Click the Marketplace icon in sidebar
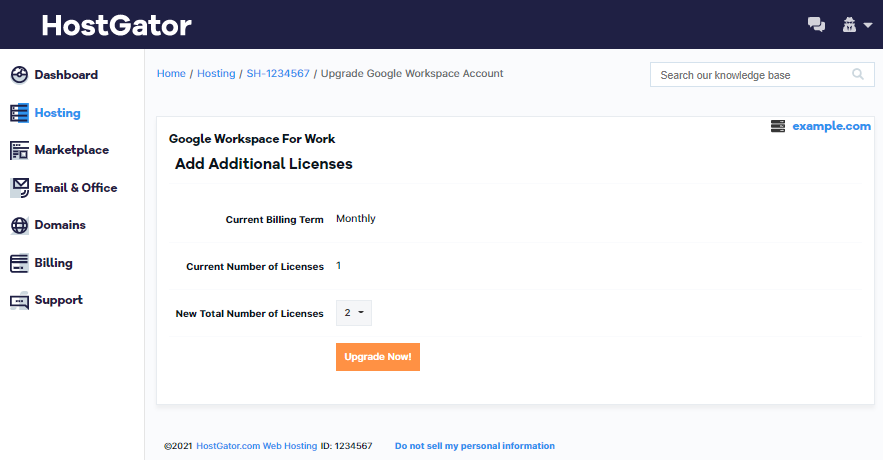 (x=19, y=150)
